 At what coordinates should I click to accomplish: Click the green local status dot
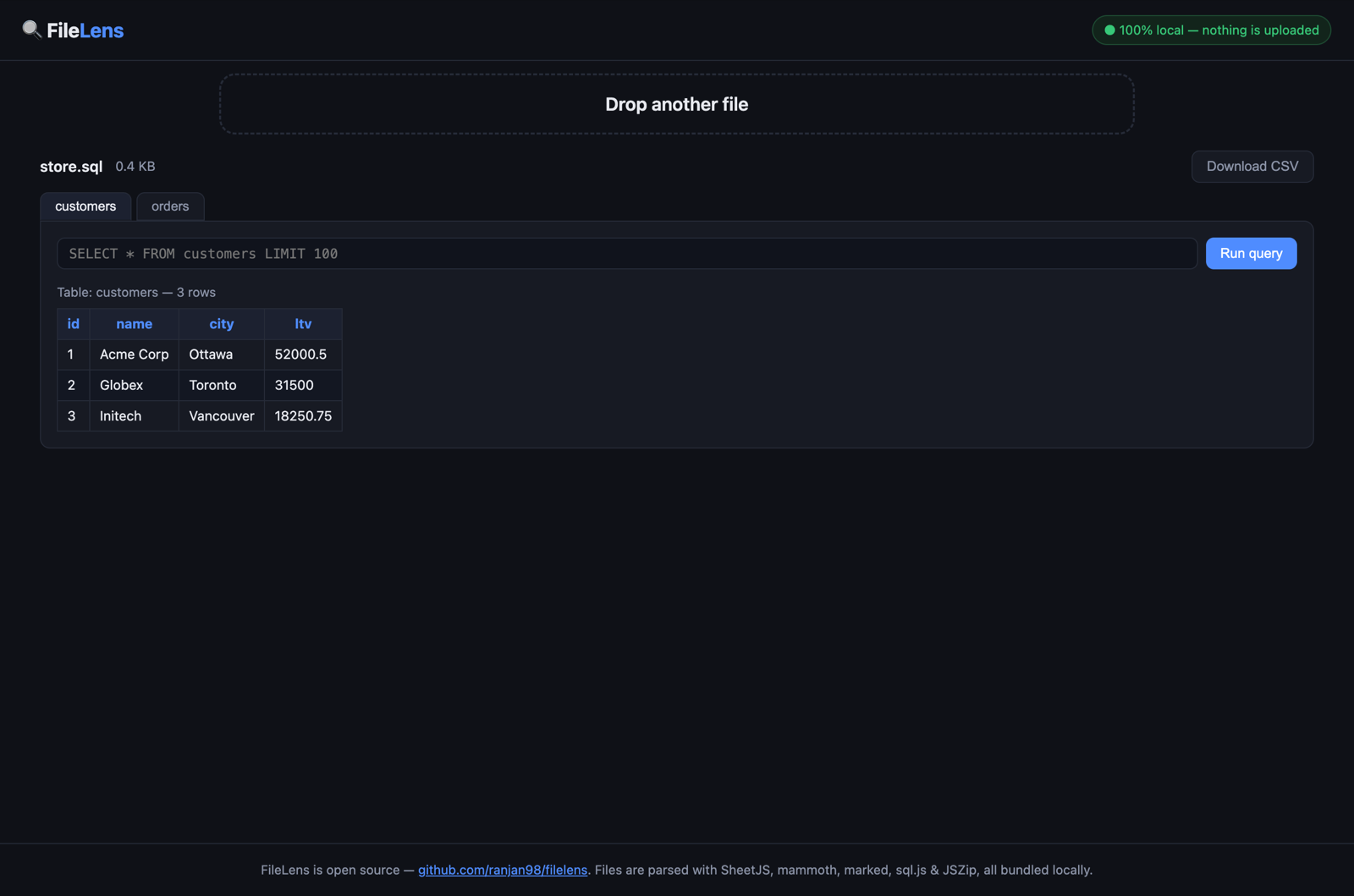point(1109,30)
